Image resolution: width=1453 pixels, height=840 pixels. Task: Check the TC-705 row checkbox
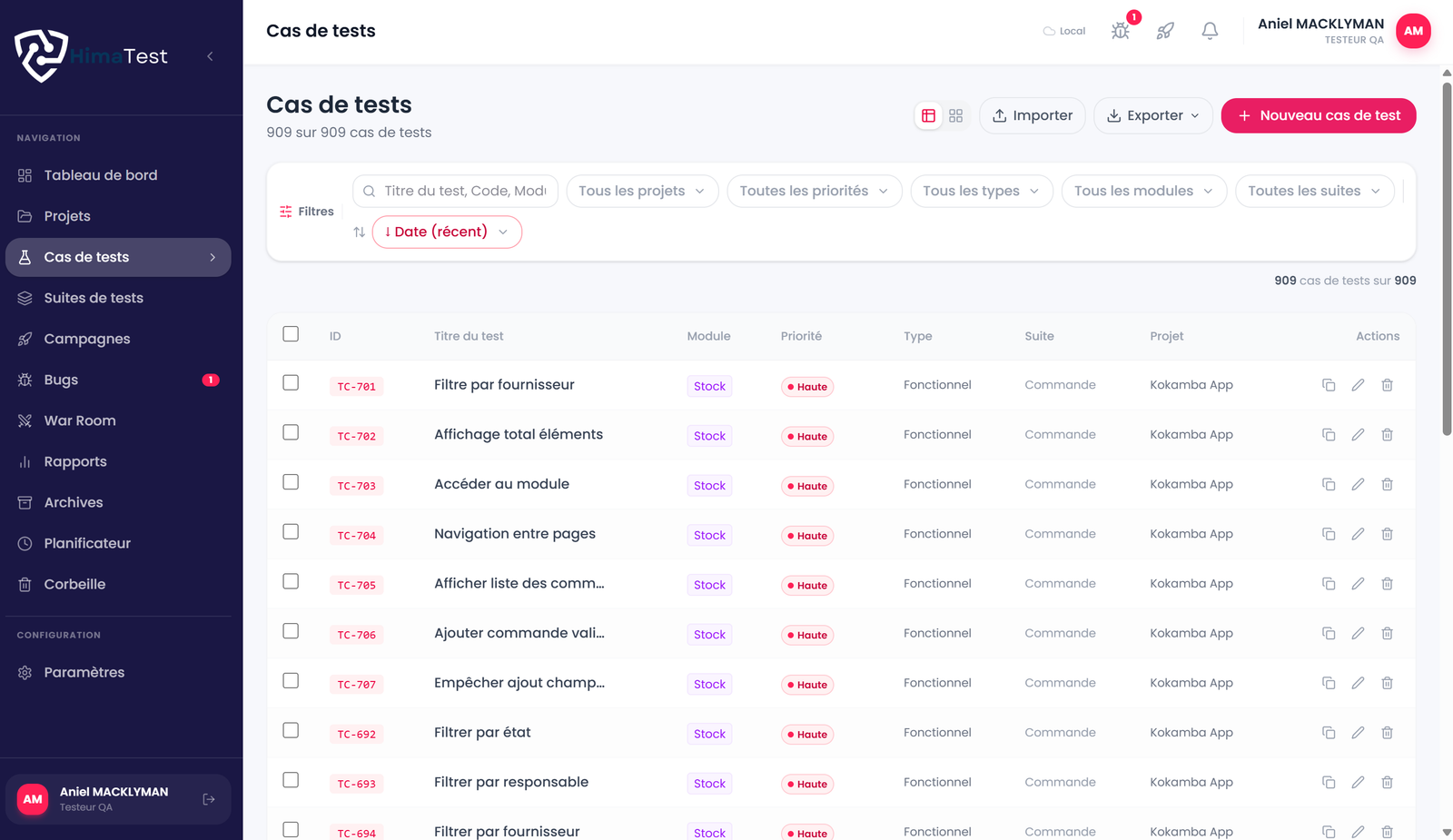tap(291, 581)
